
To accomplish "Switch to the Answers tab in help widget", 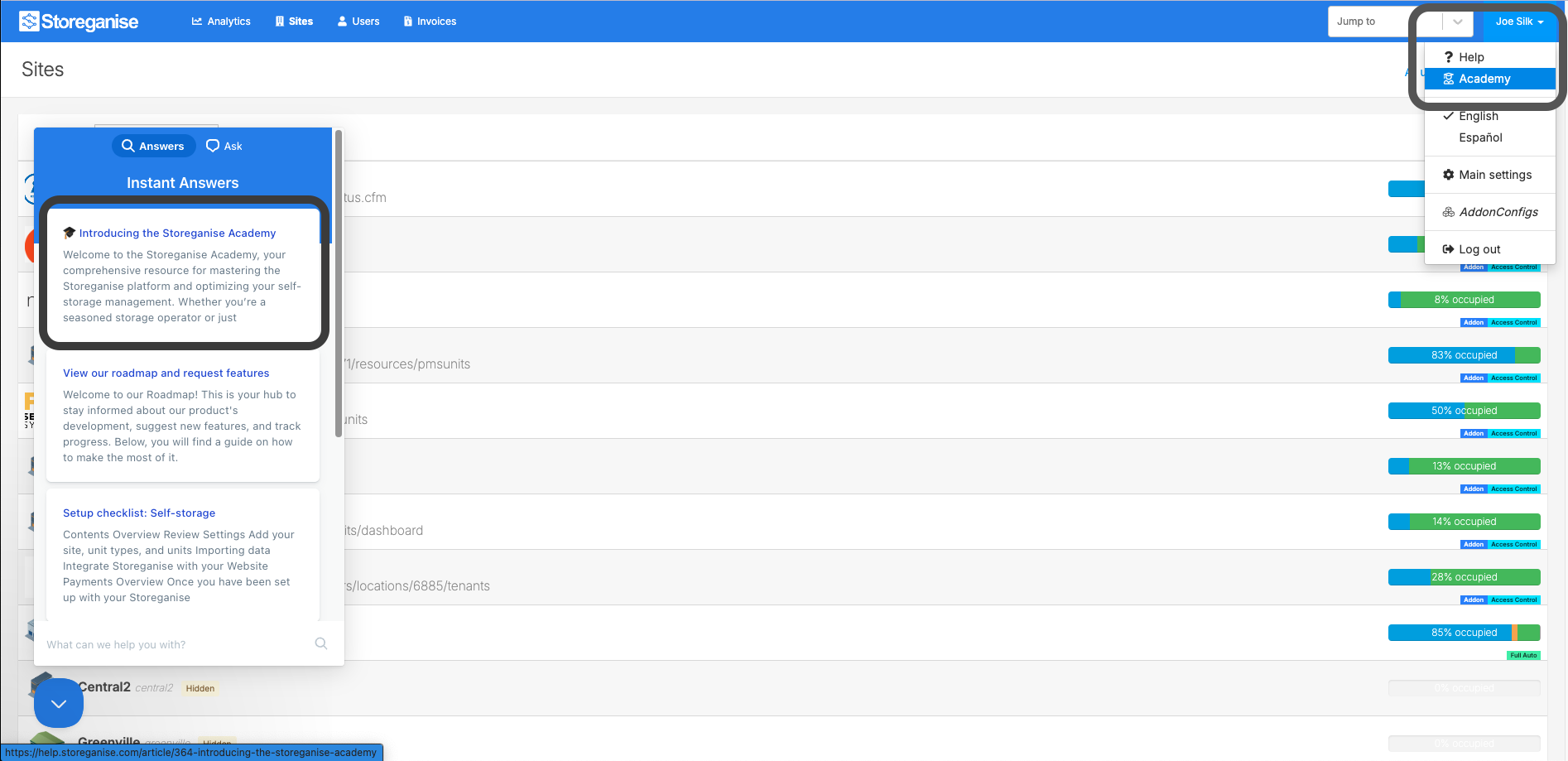I will click(153, 146).
